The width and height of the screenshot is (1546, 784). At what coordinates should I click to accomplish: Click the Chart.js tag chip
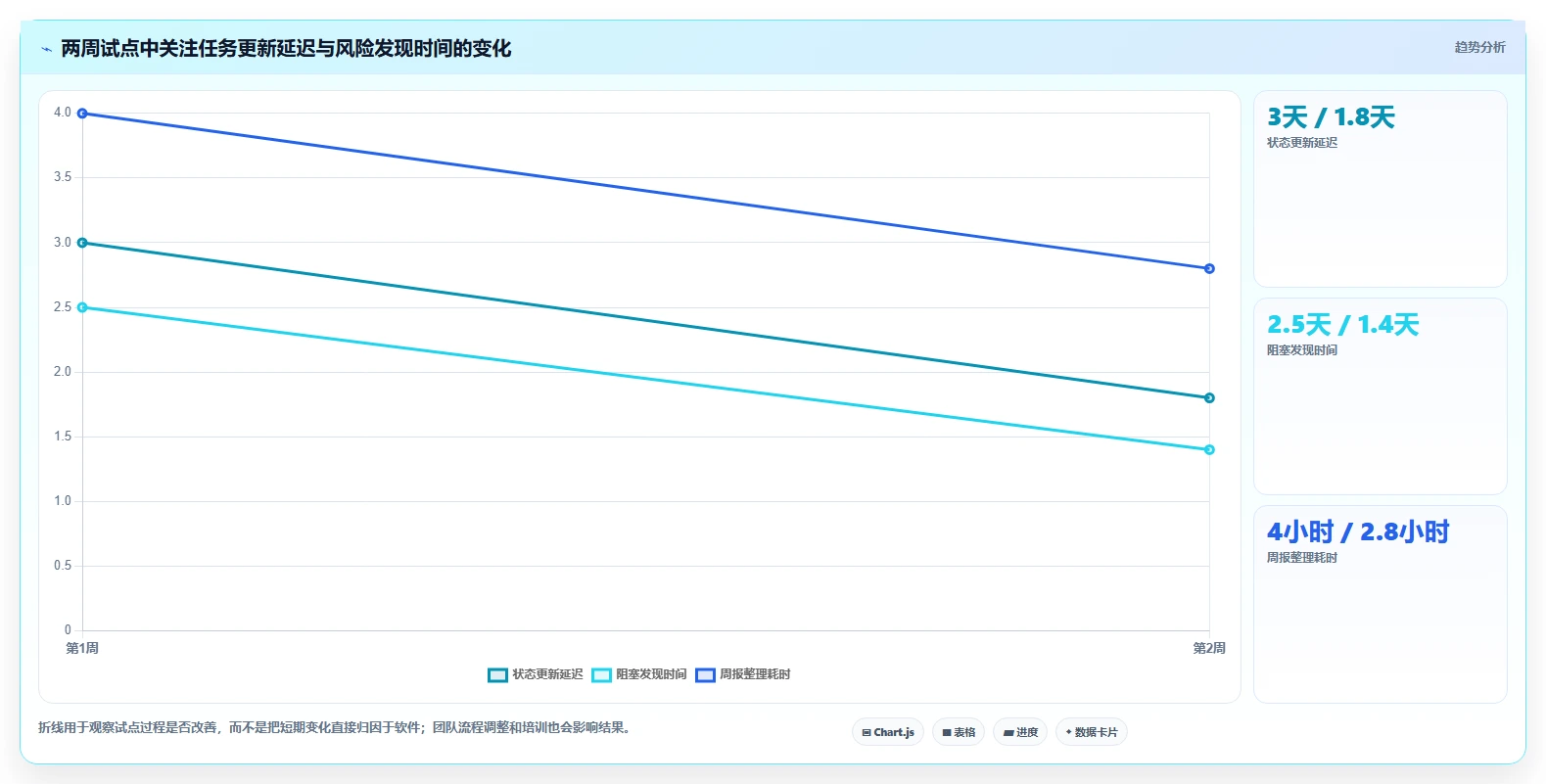(x=888, y=732)
